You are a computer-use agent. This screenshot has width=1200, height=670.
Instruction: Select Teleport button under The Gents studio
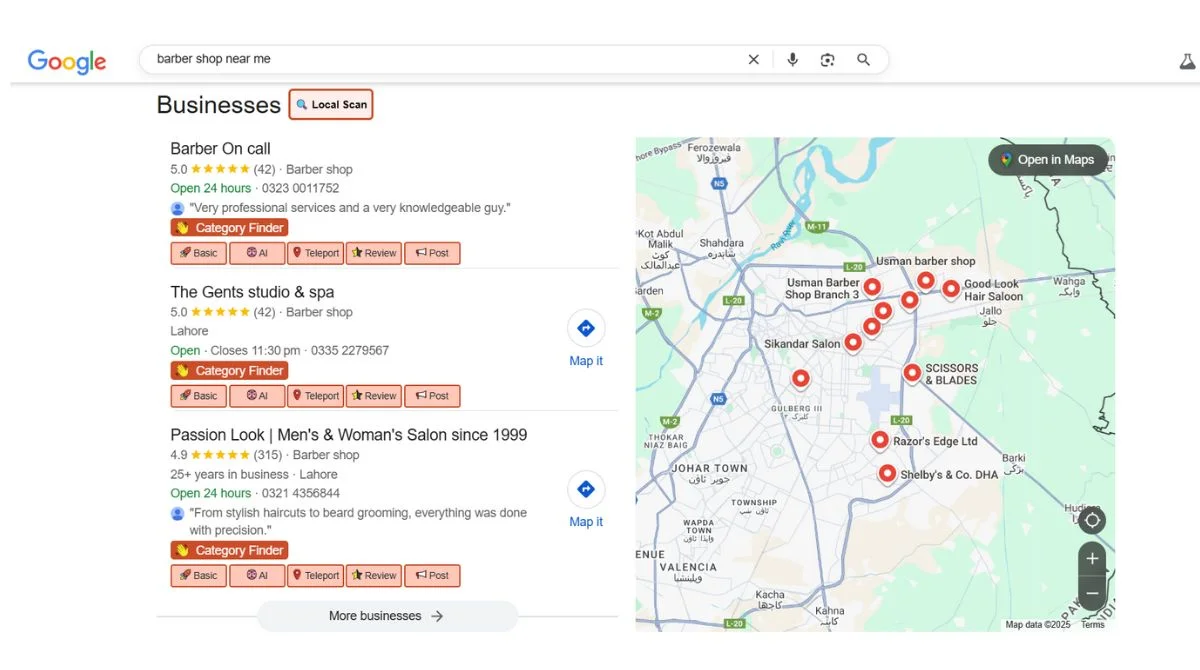[315, 396]
